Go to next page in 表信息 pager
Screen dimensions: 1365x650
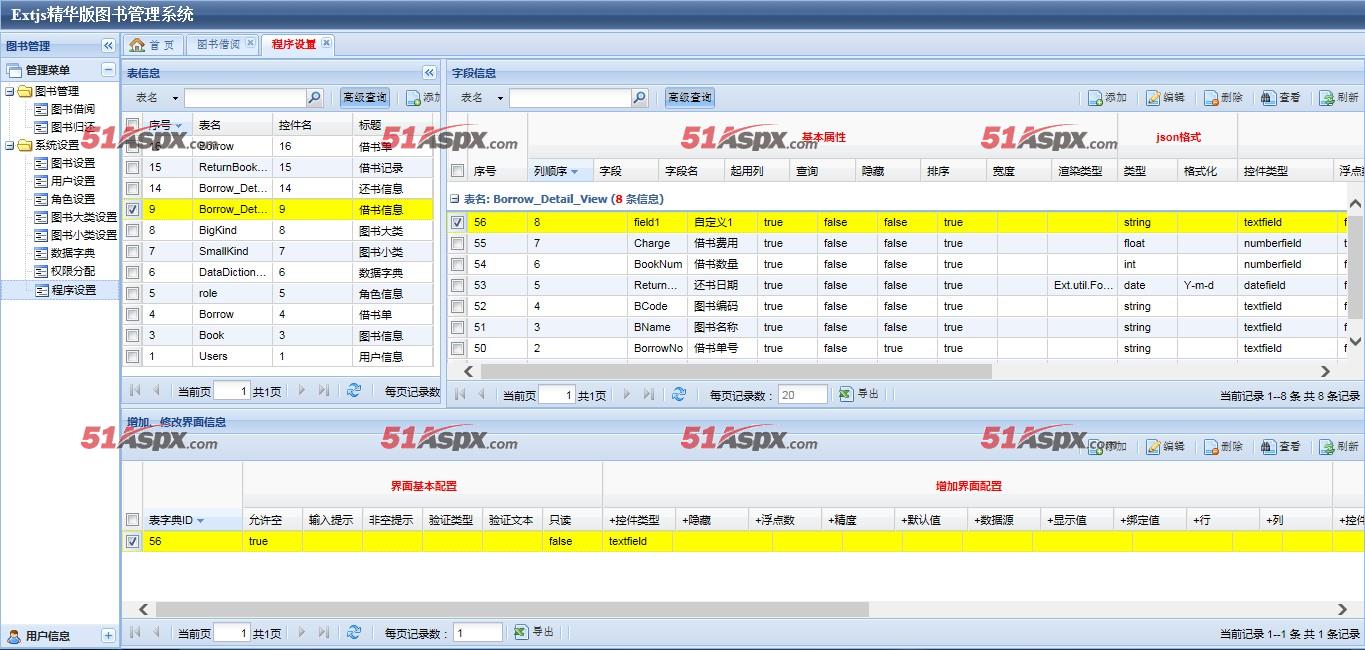pyautogui.click(x=302, y=391)
